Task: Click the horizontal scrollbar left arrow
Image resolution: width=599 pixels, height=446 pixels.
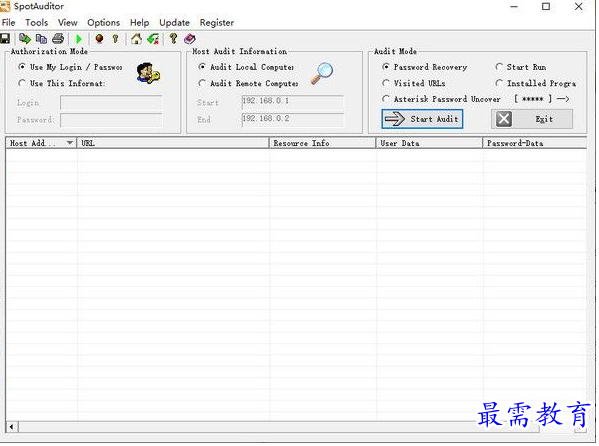Action: [x=12, y=427]
